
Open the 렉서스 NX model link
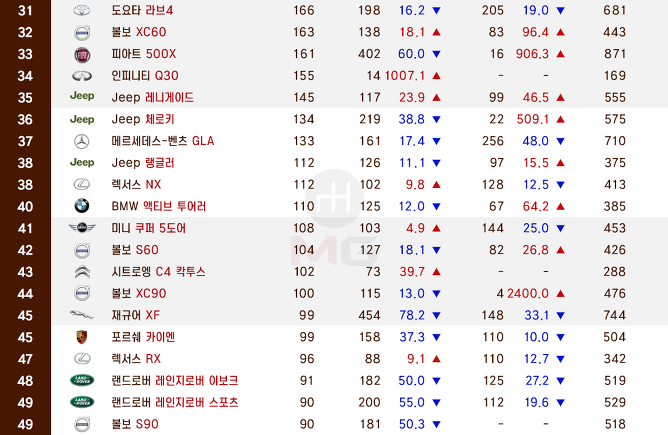tap(136, 184)
